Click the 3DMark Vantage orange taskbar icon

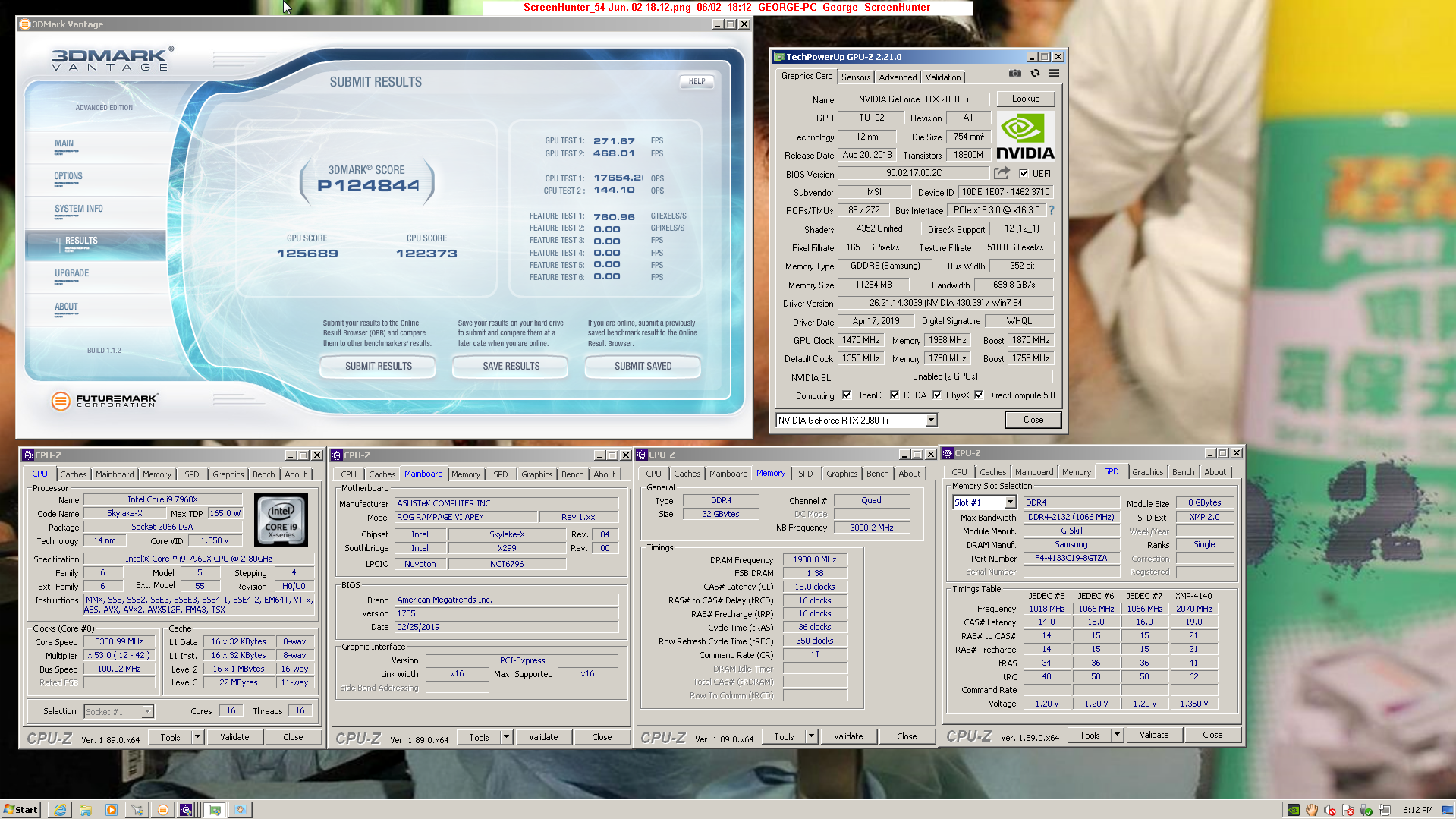click(x=162, y=810)
